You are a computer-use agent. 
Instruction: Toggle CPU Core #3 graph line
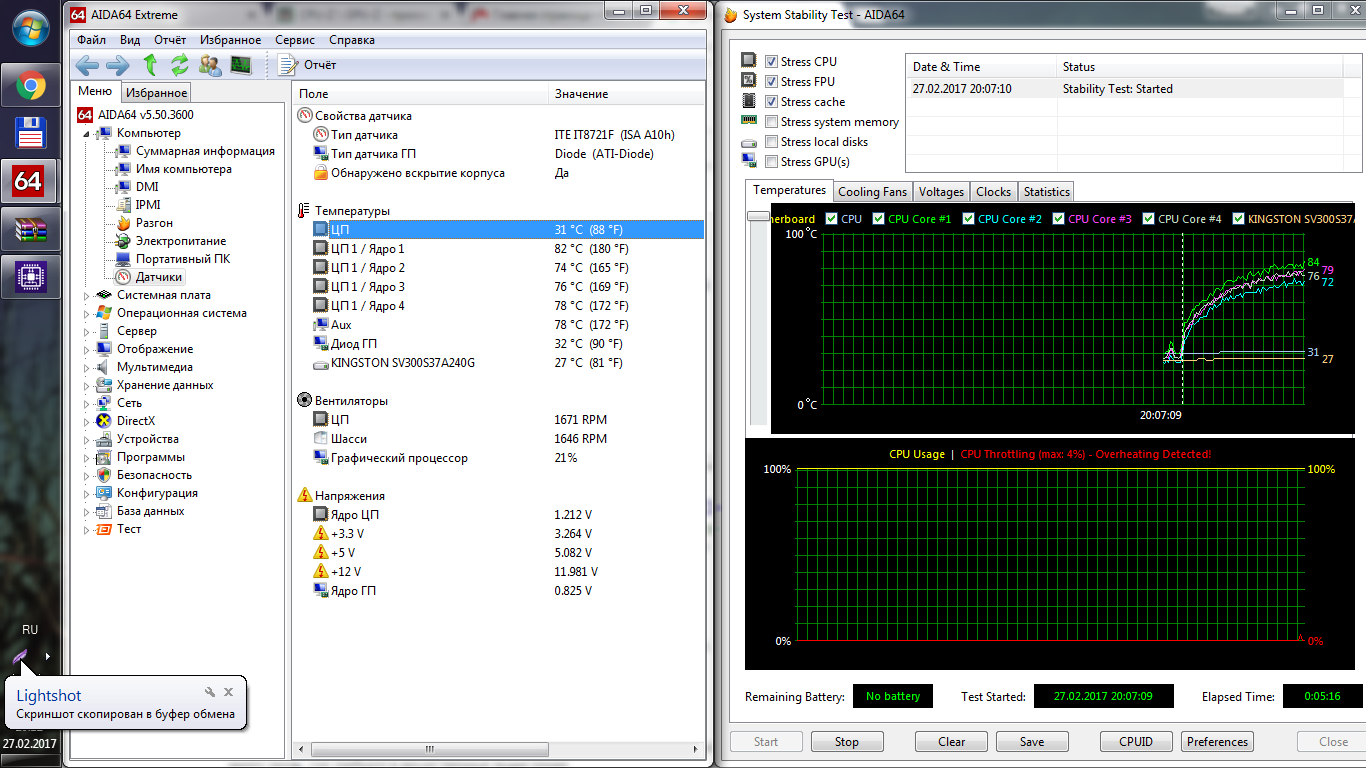[1058, 219]
